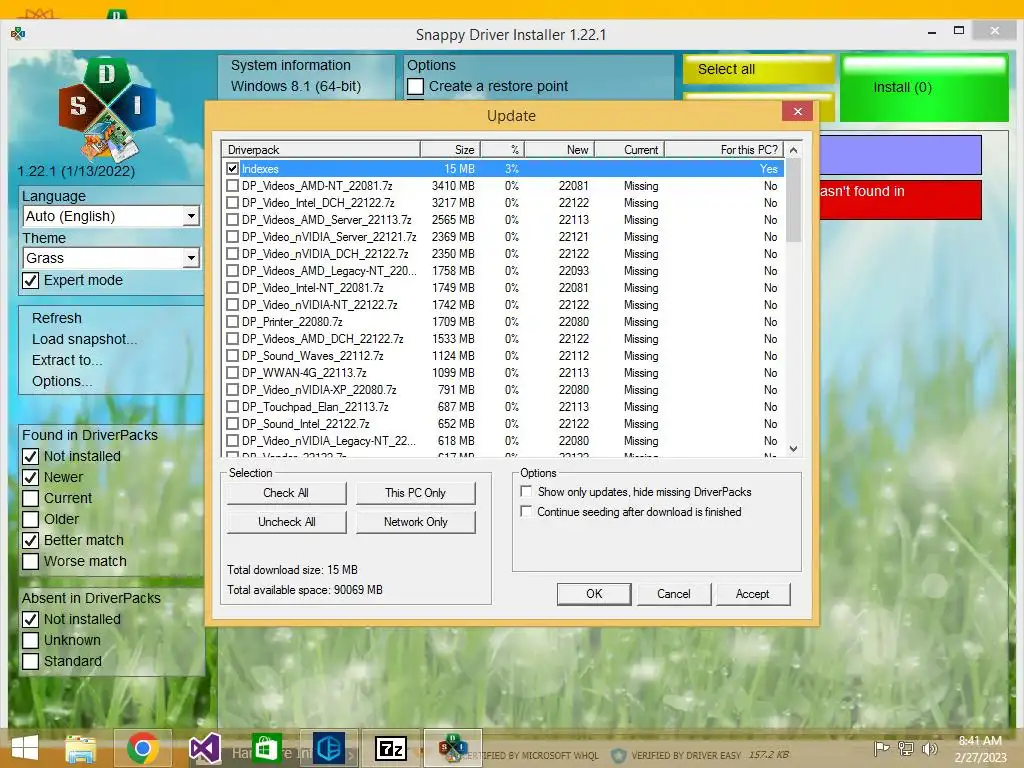Toggle Better match checkbox
This screenshot has width=1024, height=768.
pos(31,540)
